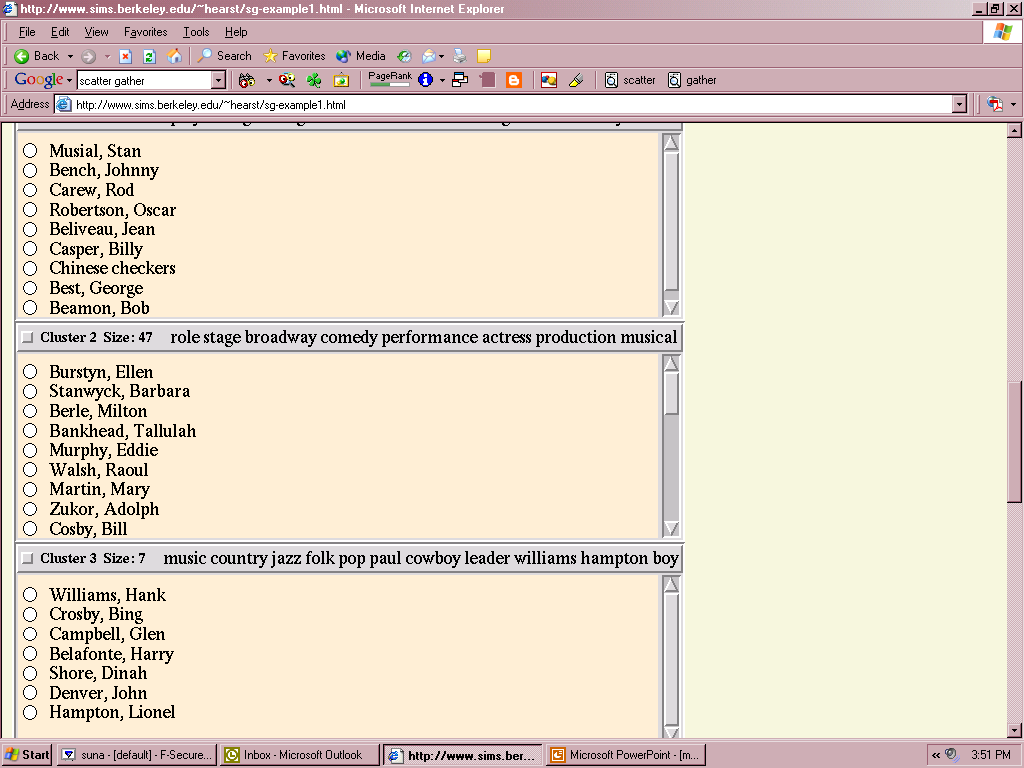This screenshot has width=1024, height=768.
Task: Open the Back button history dropdown arrow
Action: [x=69, y=57]
